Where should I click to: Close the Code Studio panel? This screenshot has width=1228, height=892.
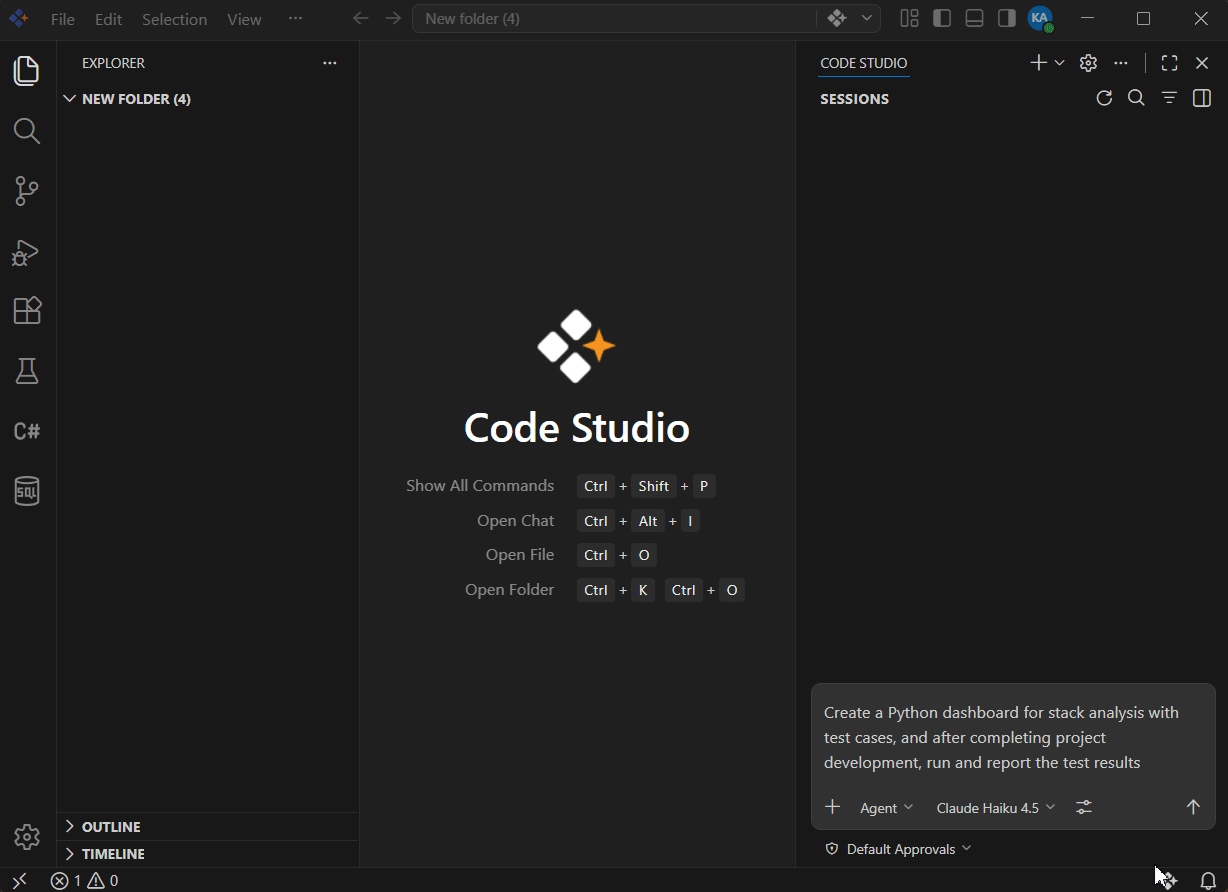click(x=1202, y=63)
